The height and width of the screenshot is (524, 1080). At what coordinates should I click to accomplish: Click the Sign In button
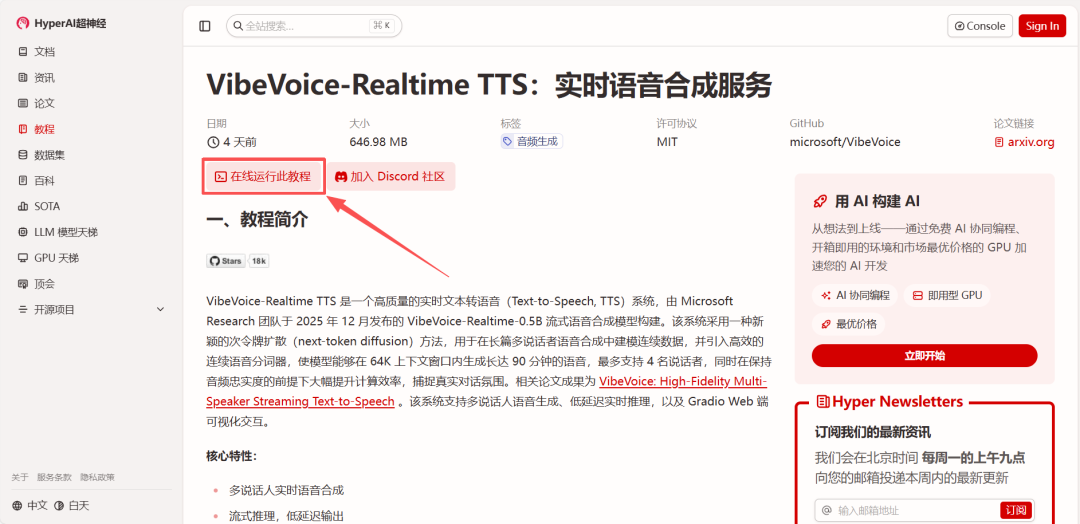coord(1042,26)
